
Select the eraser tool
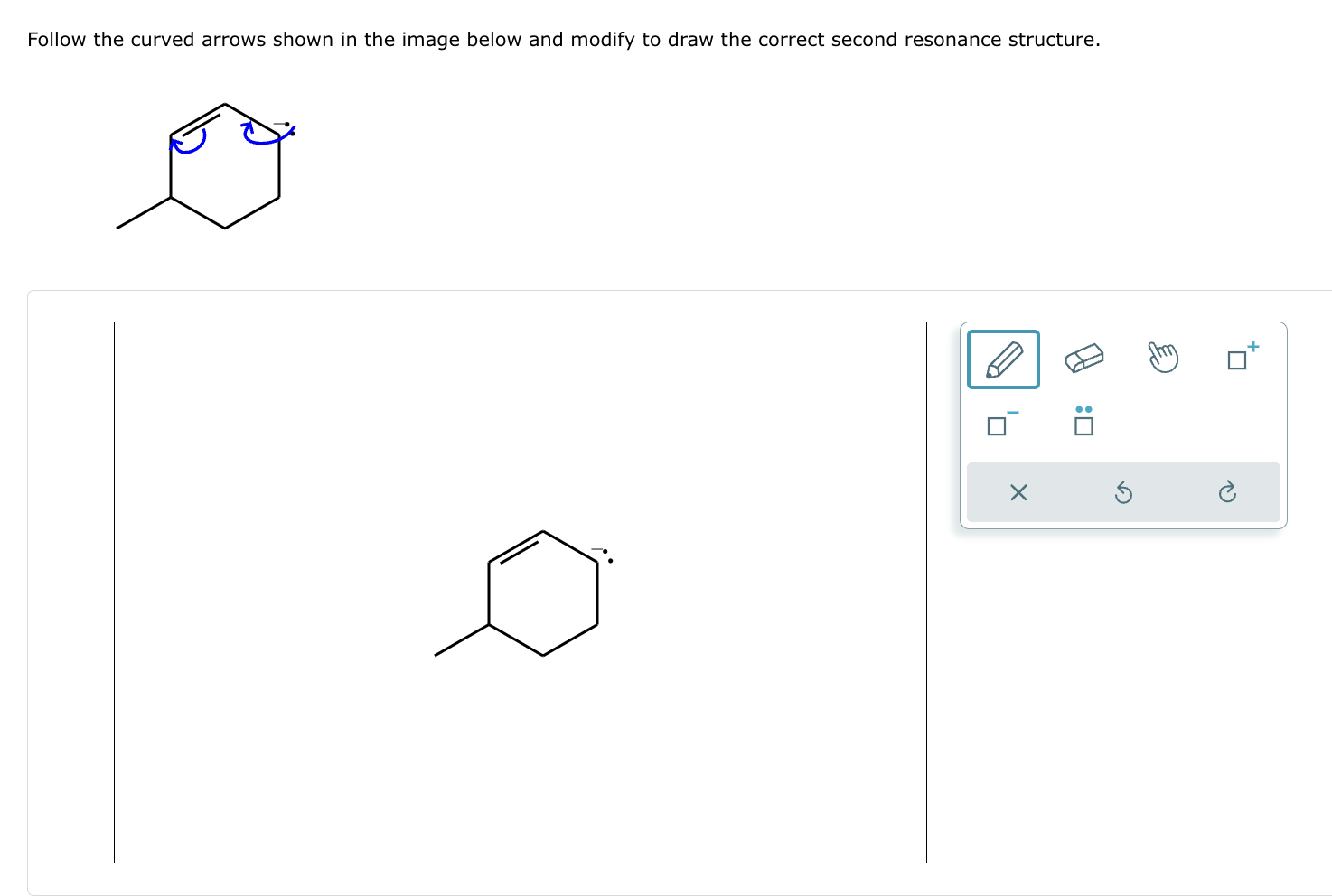tap(1083, 358)
